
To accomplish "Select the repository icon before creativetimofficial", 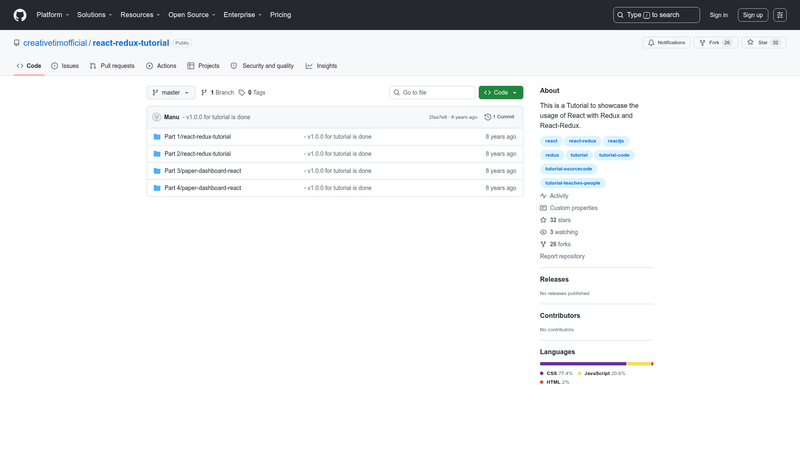I will [17, 43].
